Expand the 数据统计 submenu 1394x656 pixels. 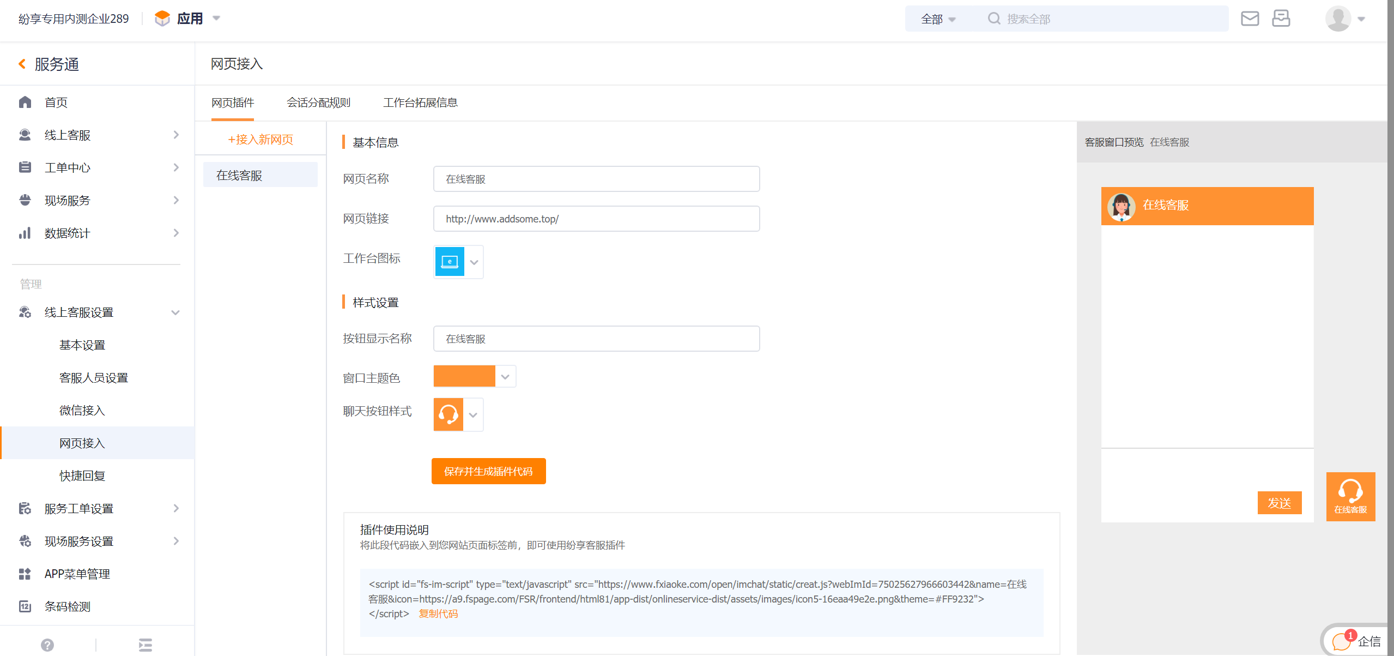[x=176, y=233]
